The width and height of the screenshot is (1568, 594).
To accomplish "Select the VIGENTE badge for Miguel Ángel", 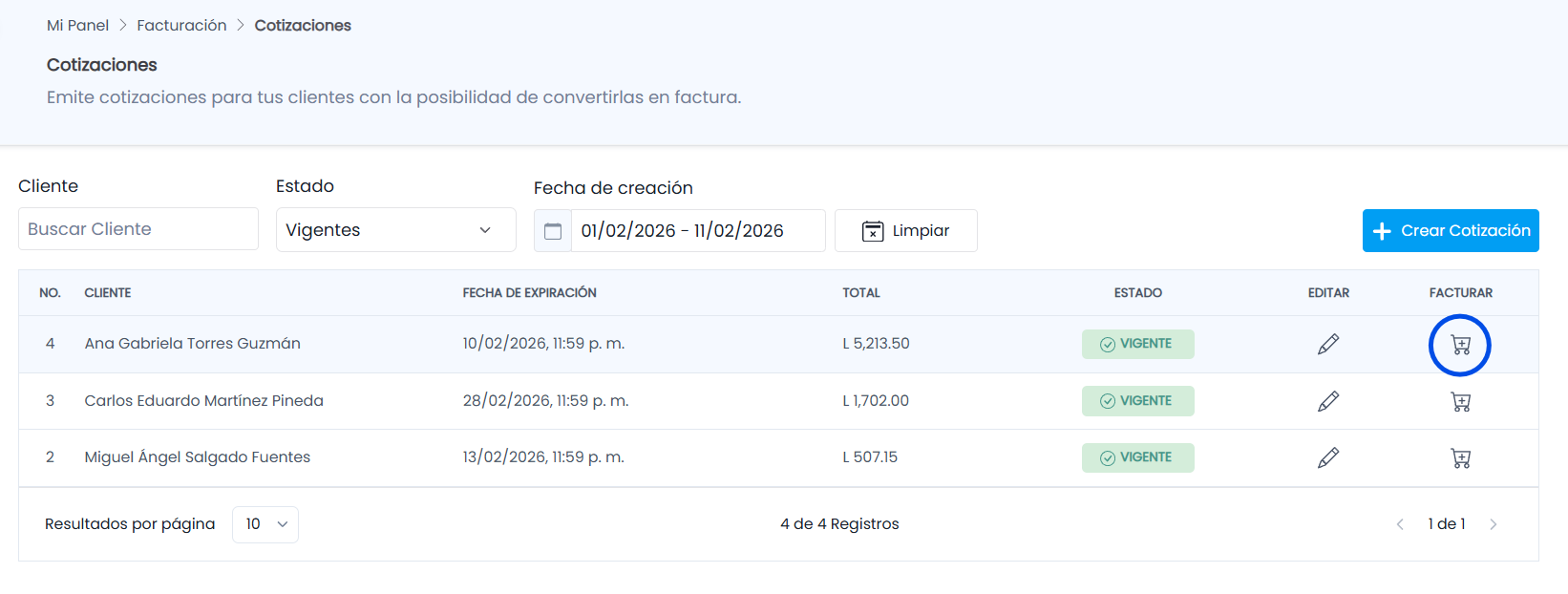I will (1137, 457).
